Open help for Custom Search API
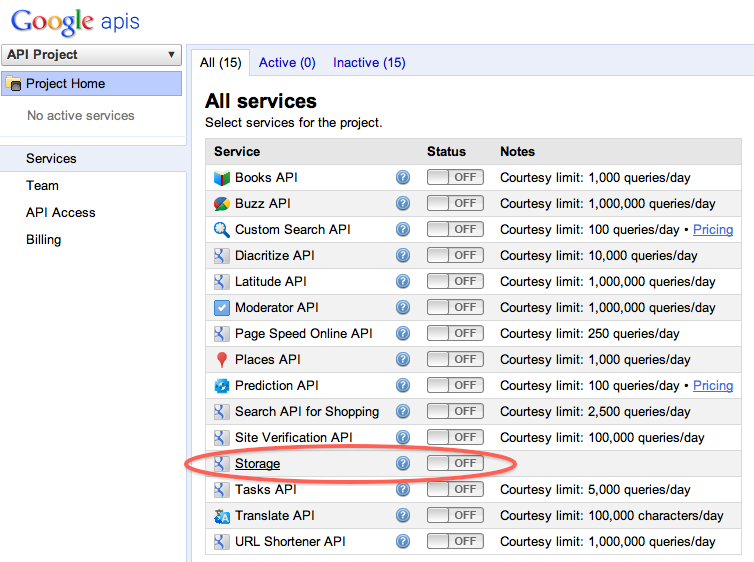The height and width of the screenshot is (562, 754). coord(403,229)
